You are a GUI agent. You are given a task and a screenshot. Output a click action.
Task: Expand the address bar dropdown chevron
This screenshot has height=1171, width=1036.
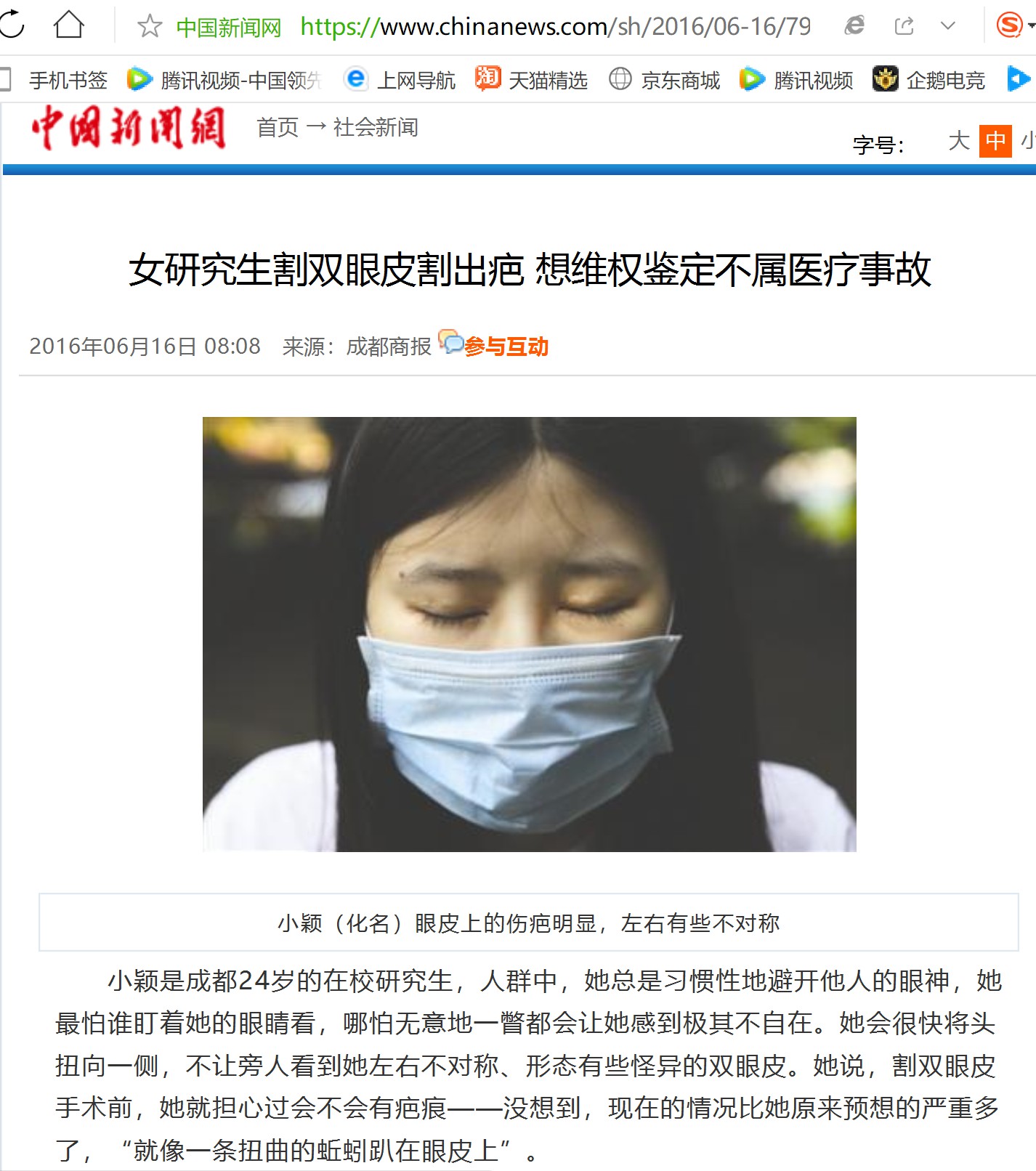948,26
